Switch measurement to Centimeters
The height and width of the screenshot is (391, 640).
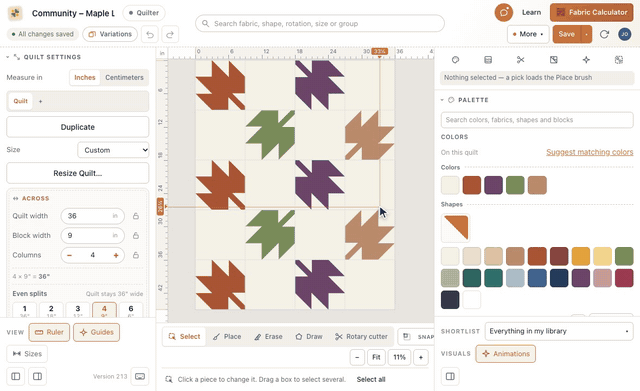124,78
